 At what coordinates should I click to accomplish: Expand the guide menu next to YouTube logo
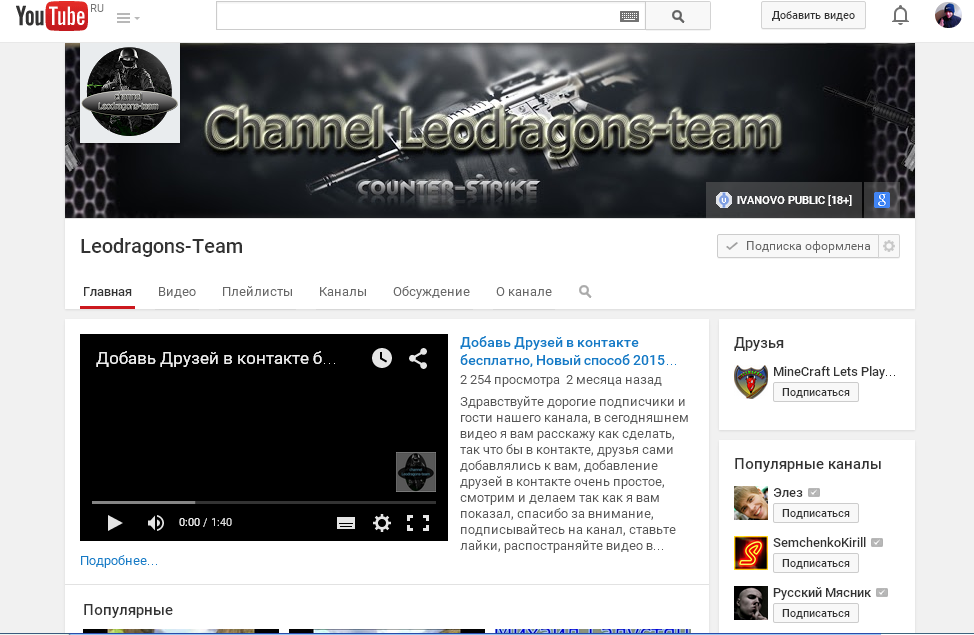[x=128, y=18]
